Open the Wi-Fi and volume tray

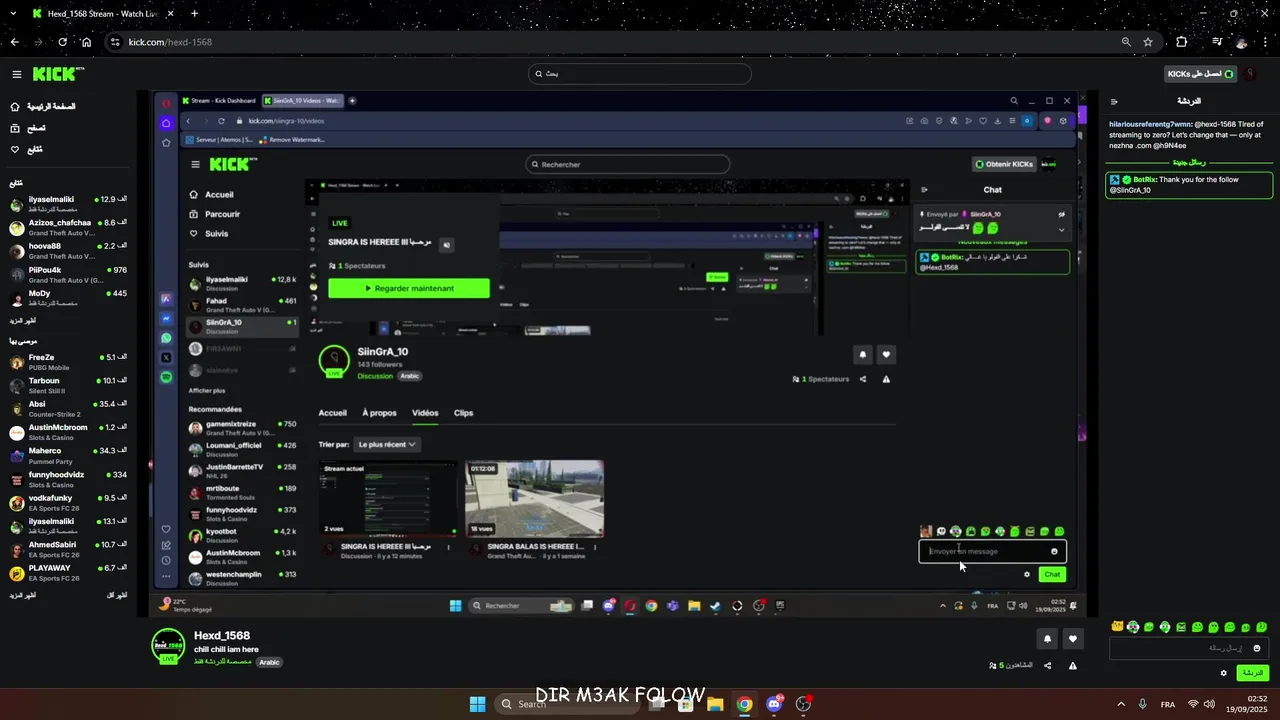pyautogui.click(x=1203, y=704)
